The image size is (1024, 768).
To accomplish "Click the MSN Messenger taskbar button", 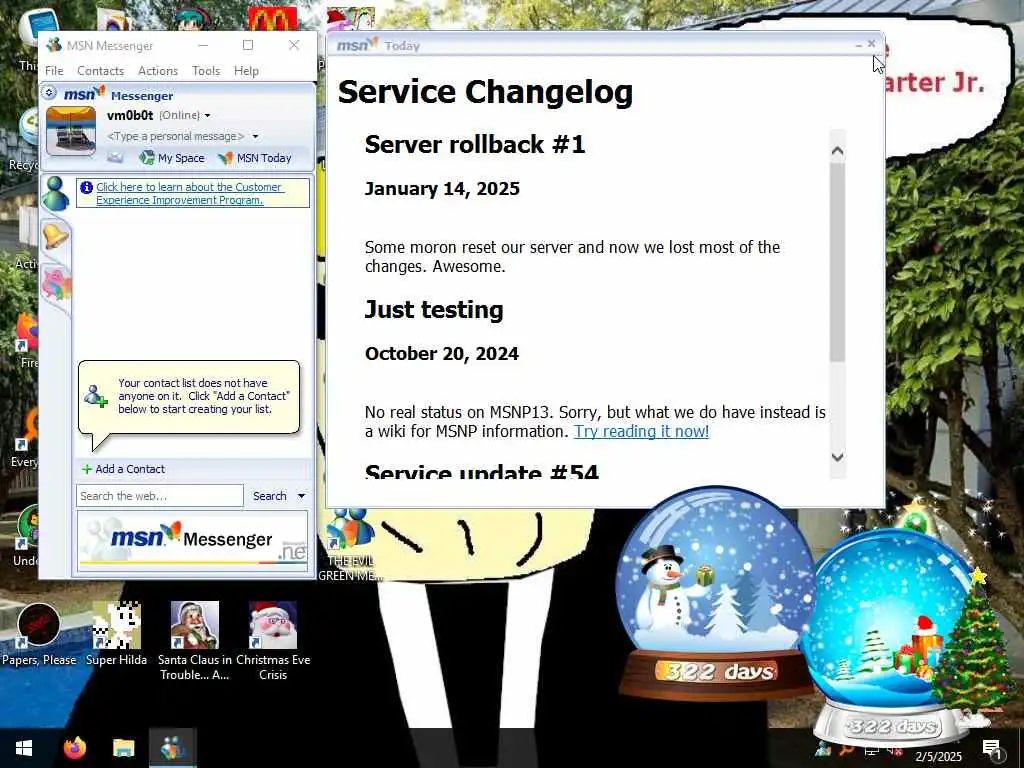I will [172, 748].
